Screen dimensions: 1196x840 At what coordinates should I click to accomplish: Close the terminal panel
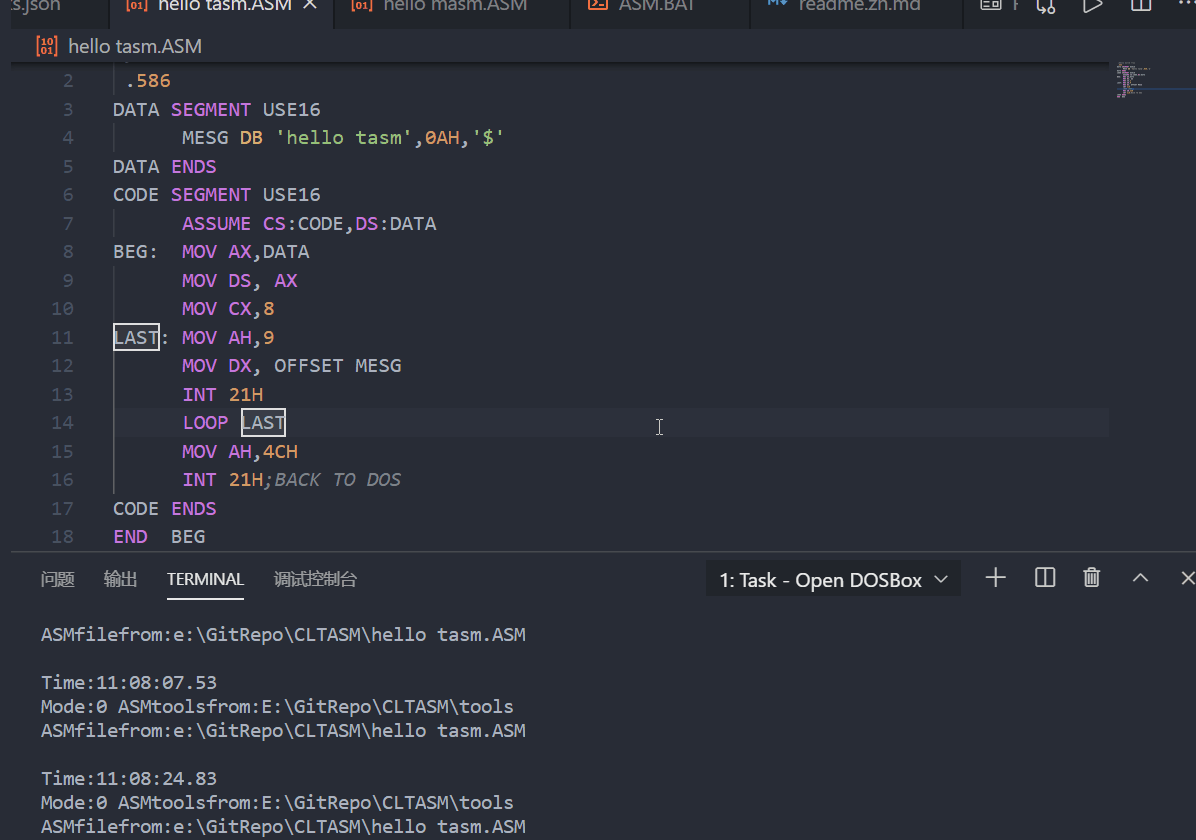[1188, 578]
